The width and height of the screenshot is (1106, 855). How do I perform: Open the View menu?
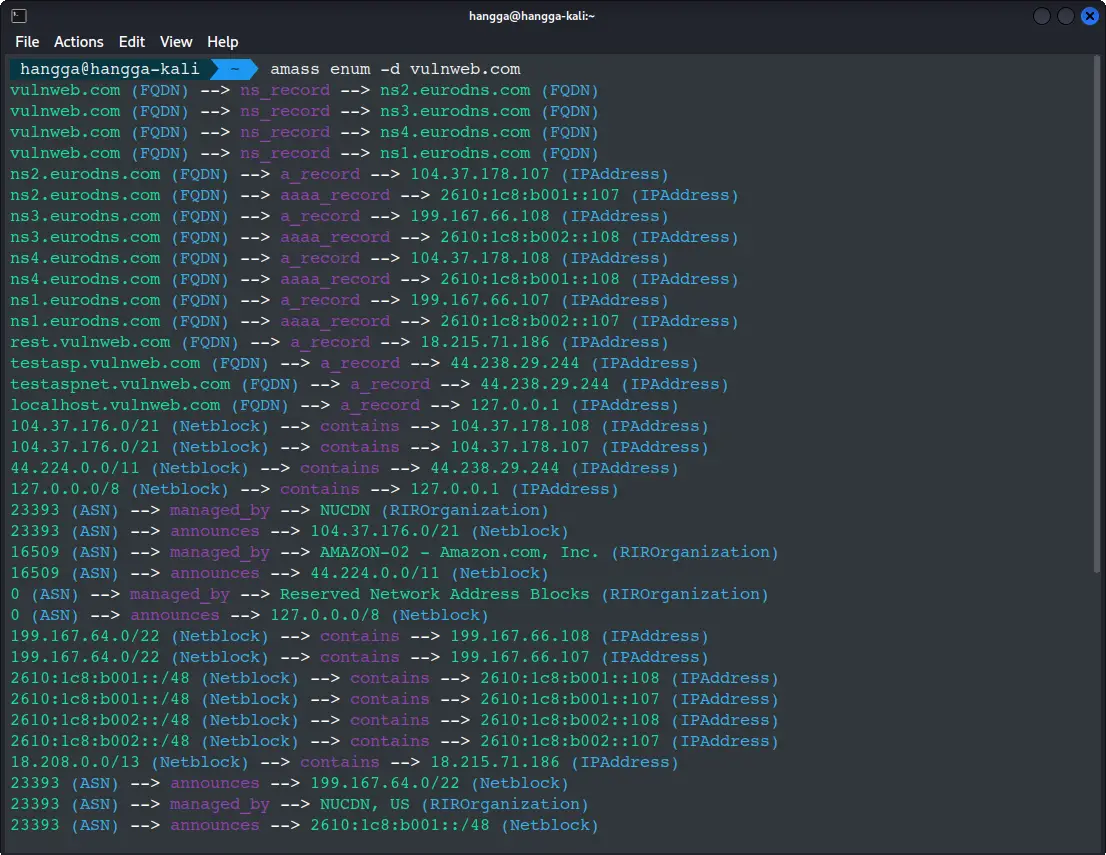[x=176, y=42]
